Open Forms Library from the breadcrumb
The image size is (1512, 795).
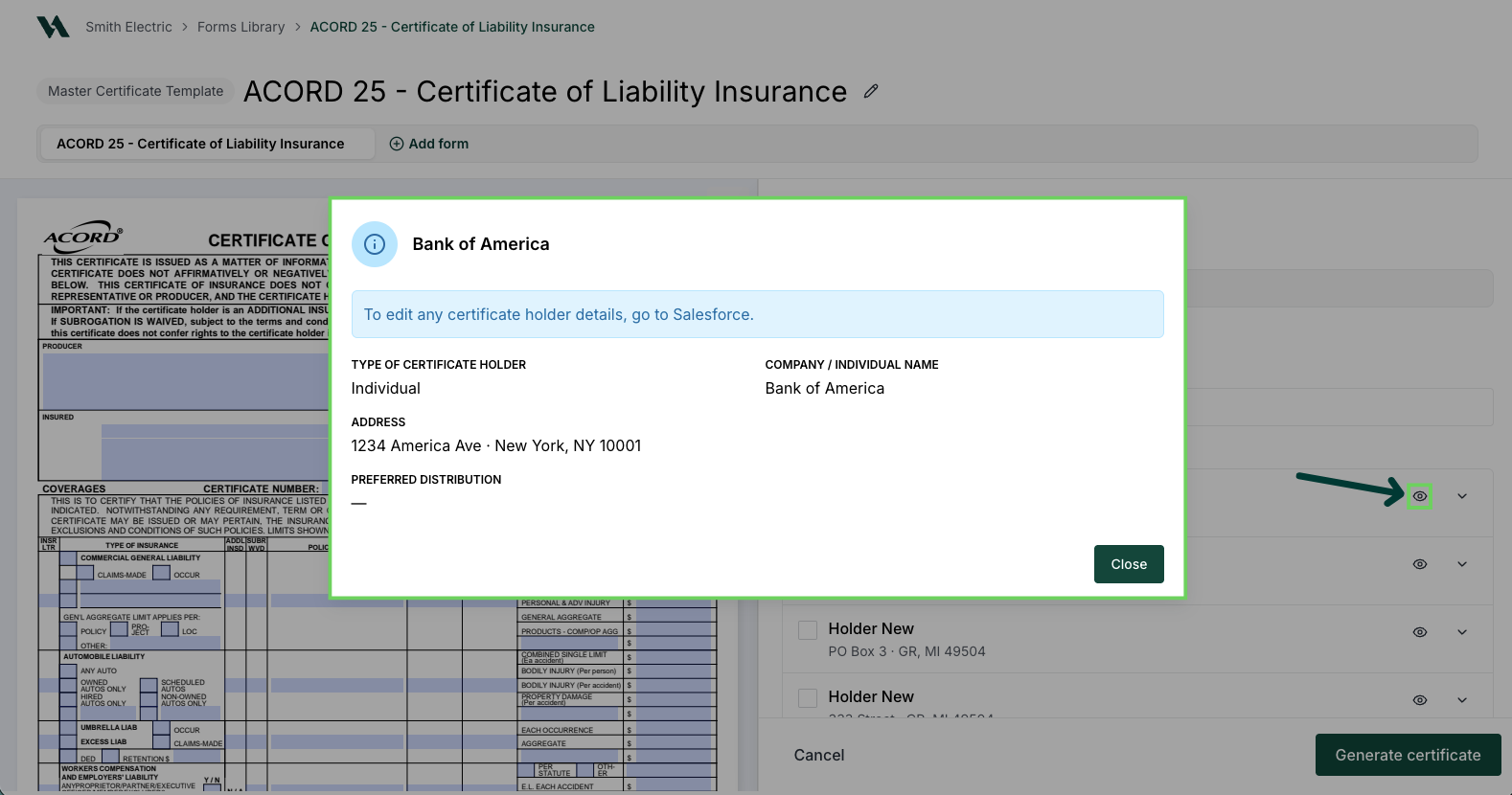[x=241, y=27]
